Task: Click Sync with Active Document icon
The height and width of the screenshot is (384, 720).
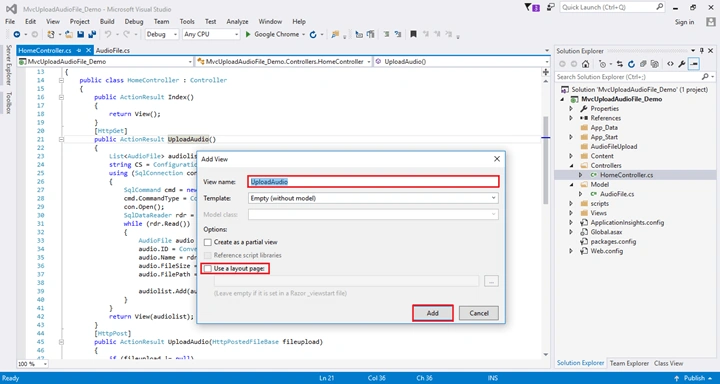Action: click(x=620, y=64)
